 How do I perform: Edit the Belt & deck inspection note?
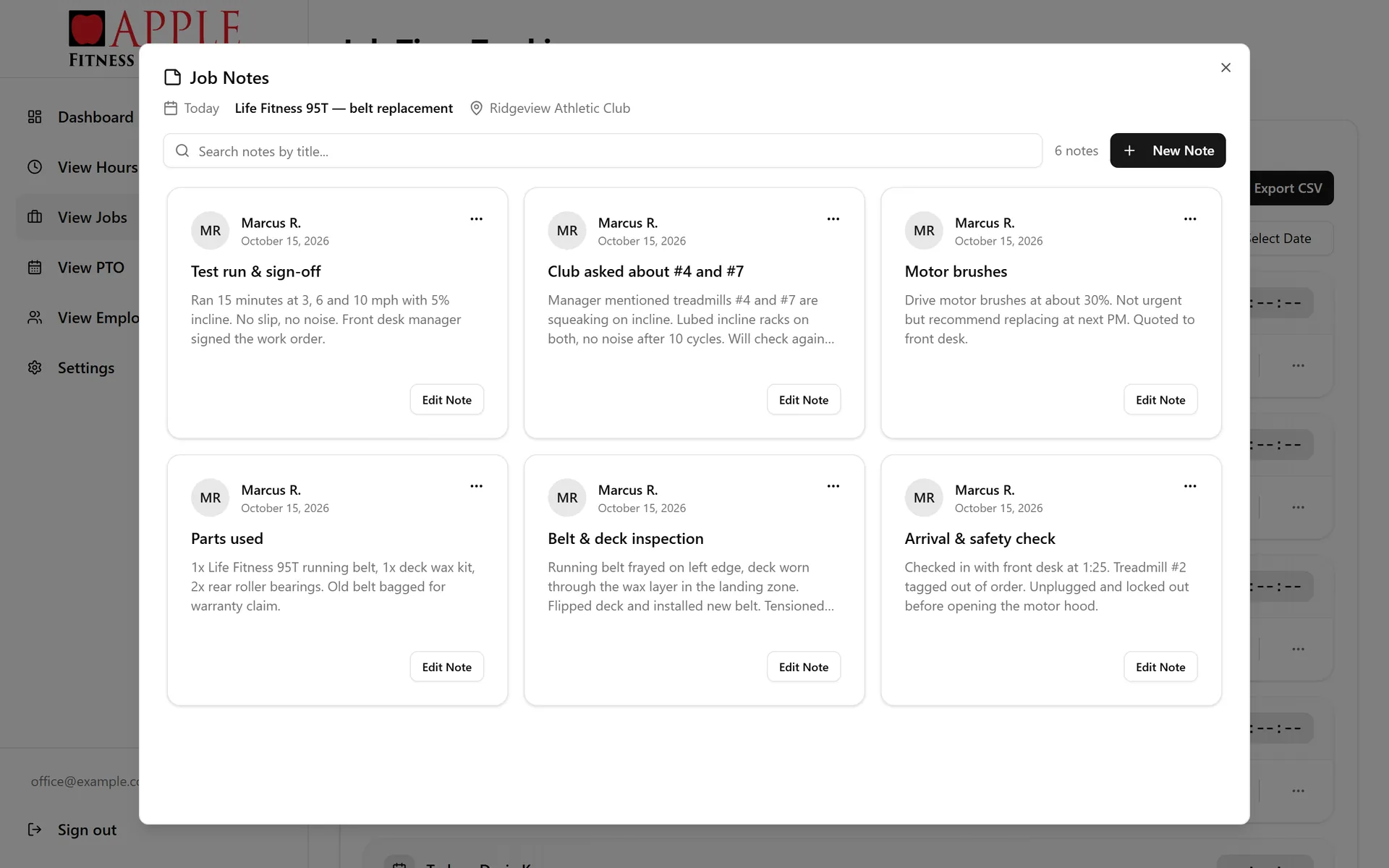[x=804, y=667]
